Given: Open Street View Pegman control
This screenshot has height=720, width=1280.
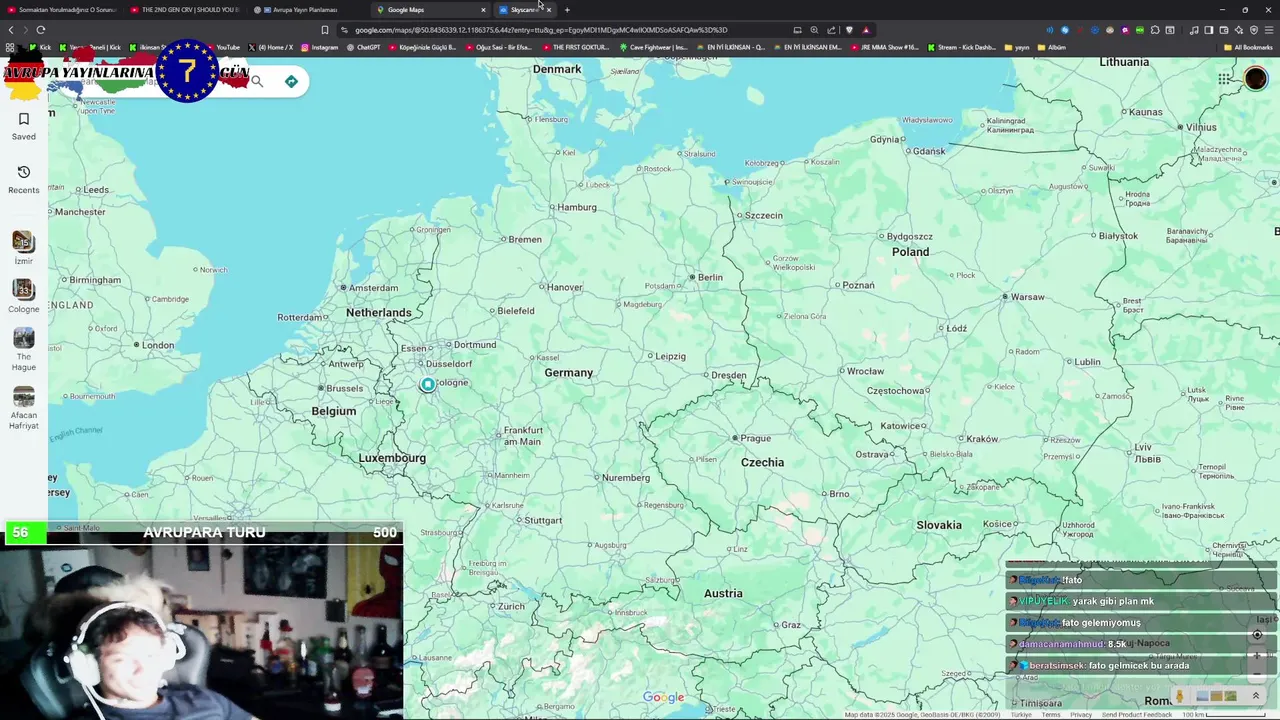Looking at the screenshot, I should [1180, 696].
